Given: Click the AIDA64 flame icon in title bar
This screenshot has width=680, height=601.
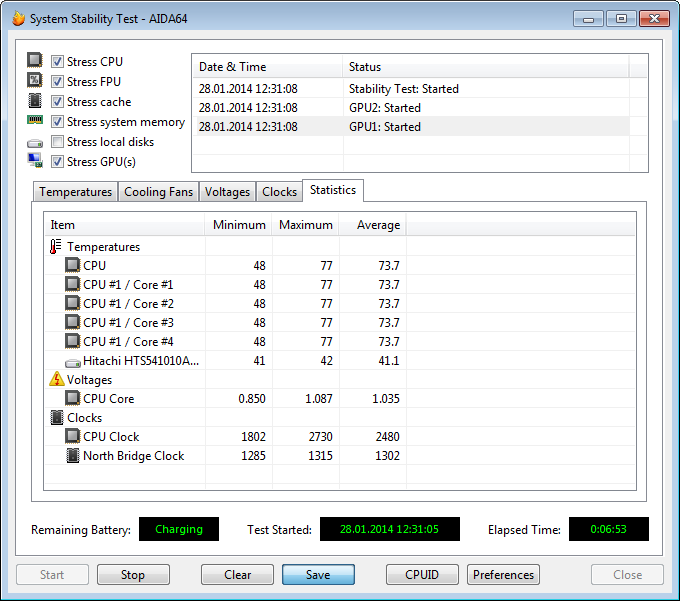Looking at the screenshot, I should (x=18, y=19).
